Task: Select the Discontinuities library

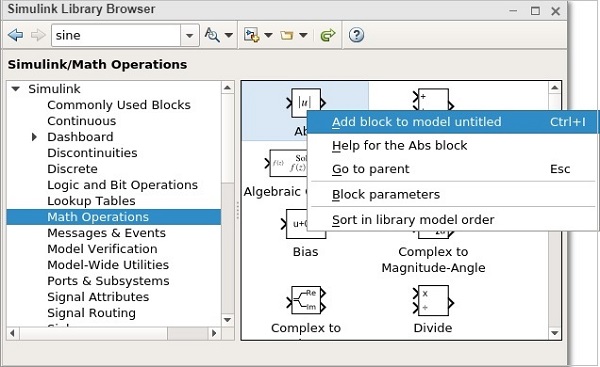Action: [92, 153]
